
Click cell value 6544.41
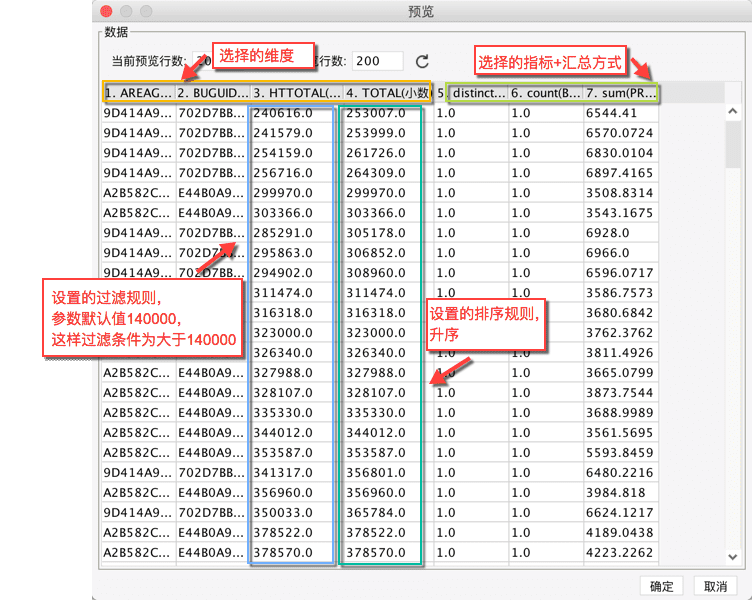pyautogui.click(x=611, y=113)
